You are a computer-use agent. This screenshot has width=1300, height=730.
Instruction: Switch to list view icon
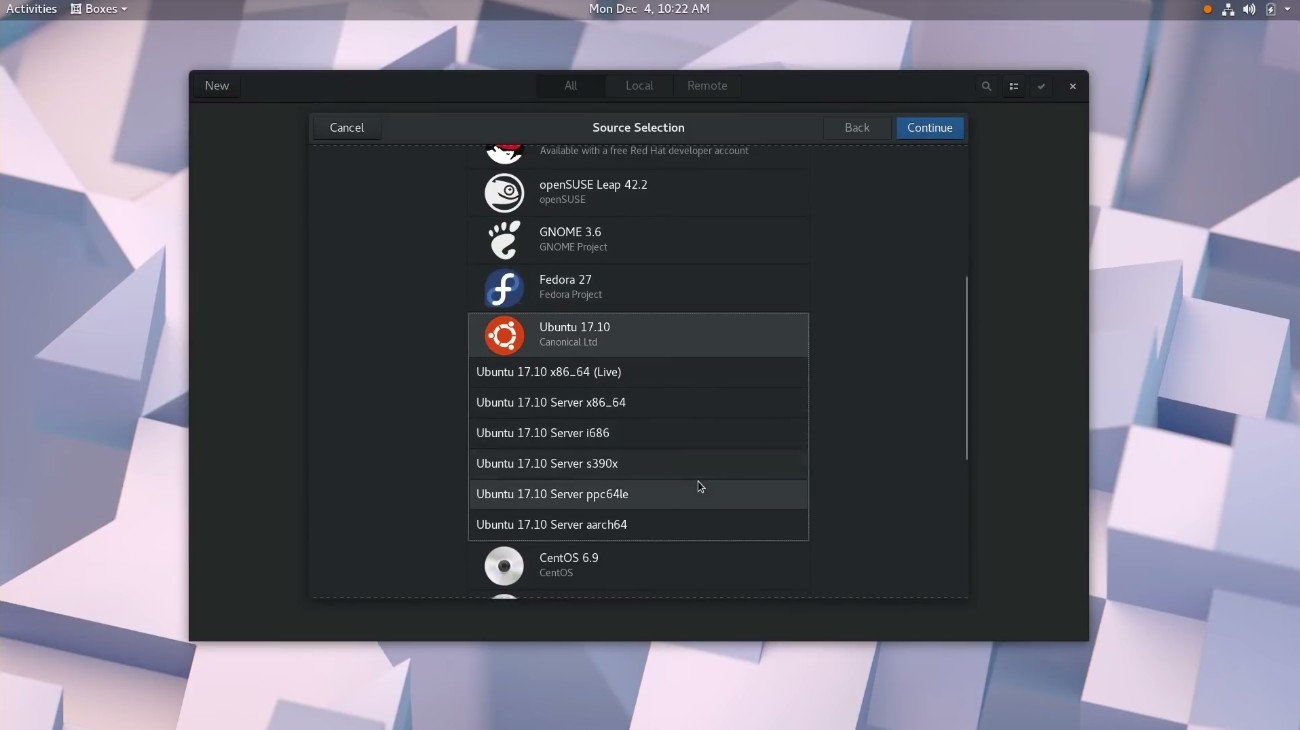1014,87
